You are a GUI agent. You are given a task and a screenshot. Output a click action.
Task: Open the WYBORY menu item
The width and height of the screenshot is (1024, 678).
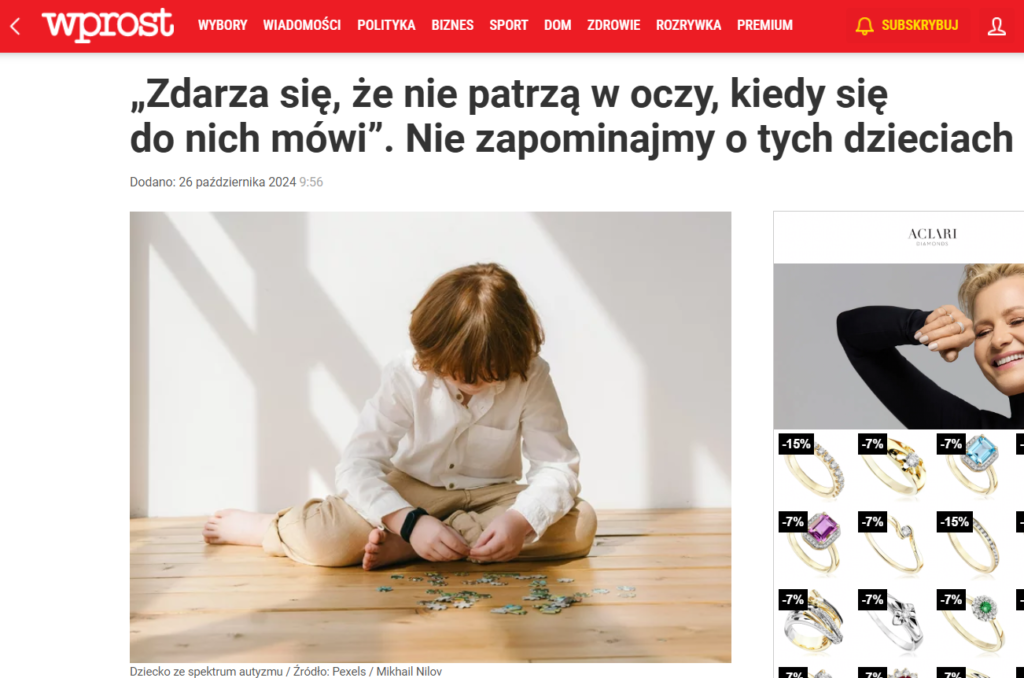pyautogui.click(x=223, y=25)
